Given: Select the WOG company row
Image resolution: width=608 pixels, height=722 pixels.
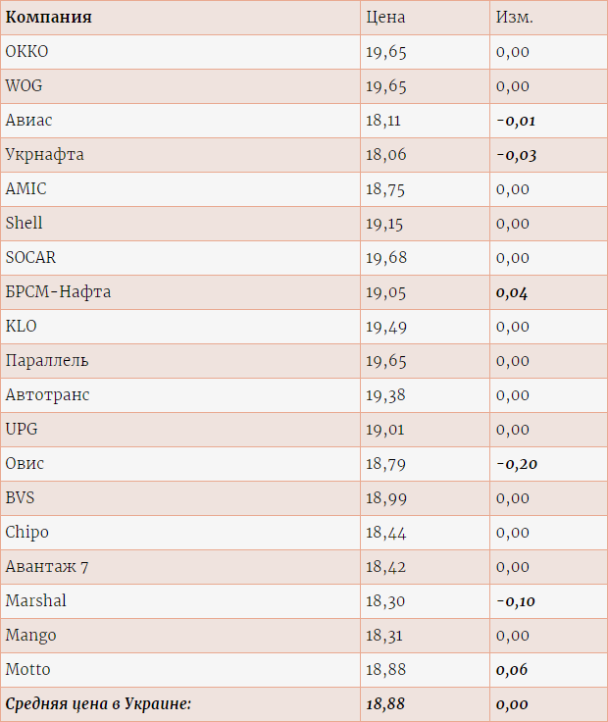Looking at the screenshot, I should pos(304,86).
